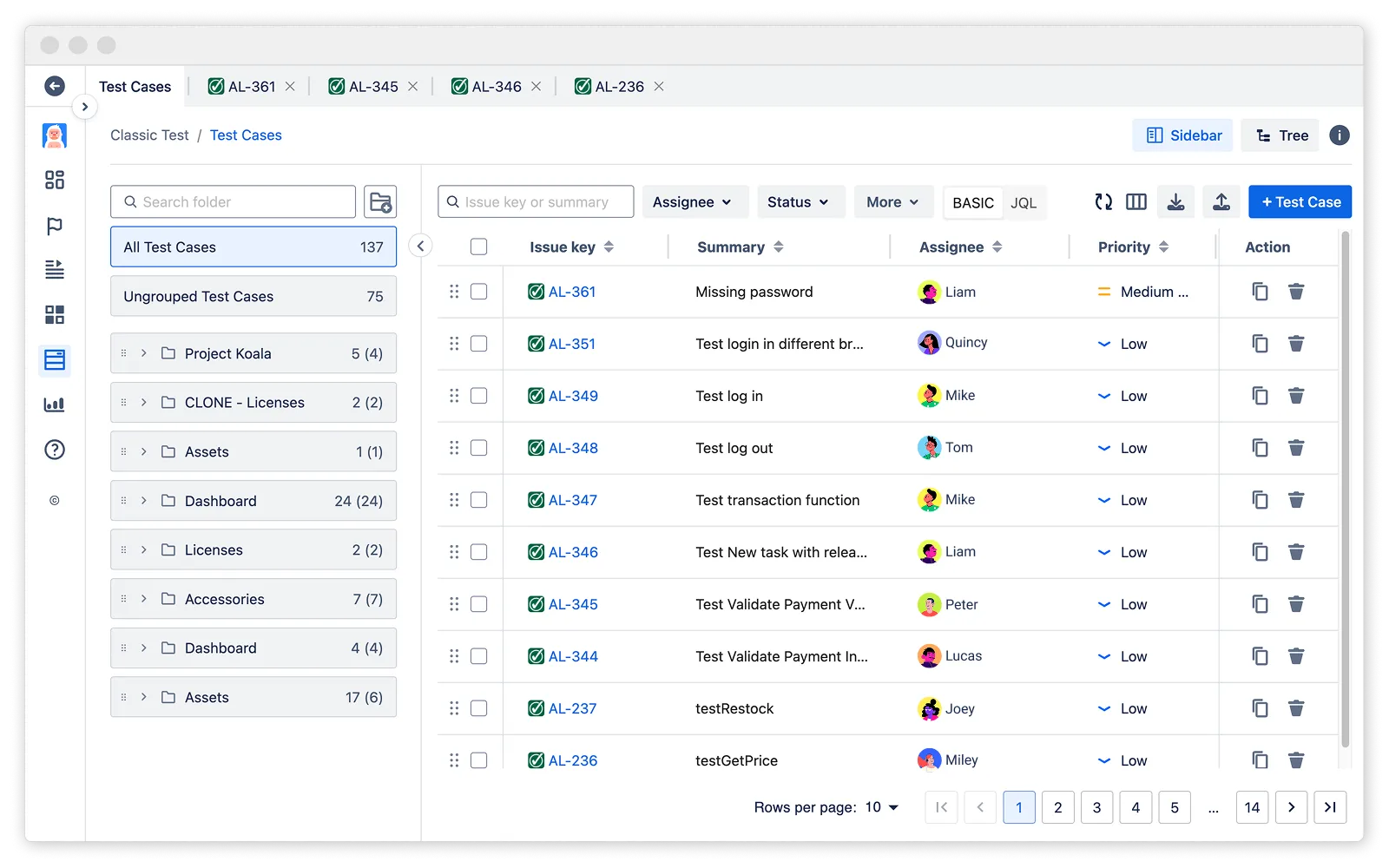The width and height of the screenshot is (1389, 868).
Task: Sort by Issue key column arrows
Action: point(609,247)
